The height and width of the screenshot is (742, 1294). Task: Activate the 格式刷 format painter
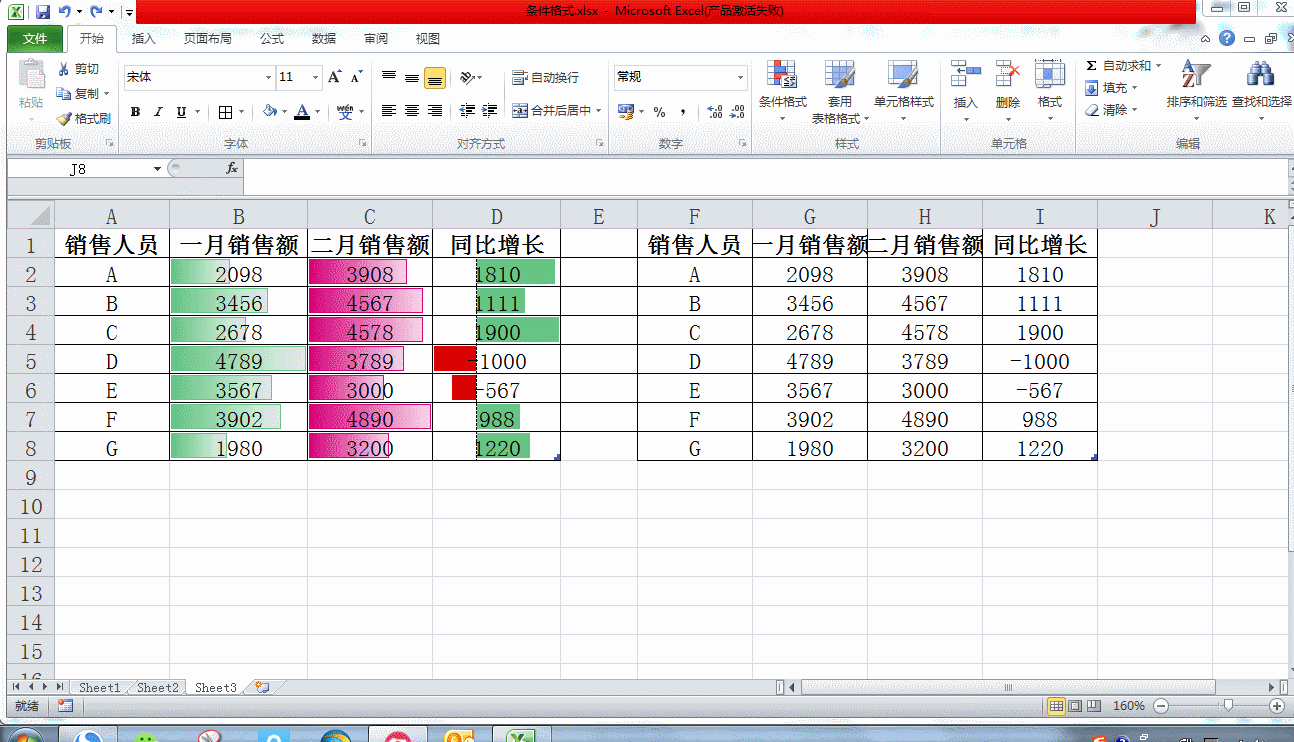point(84,118)
